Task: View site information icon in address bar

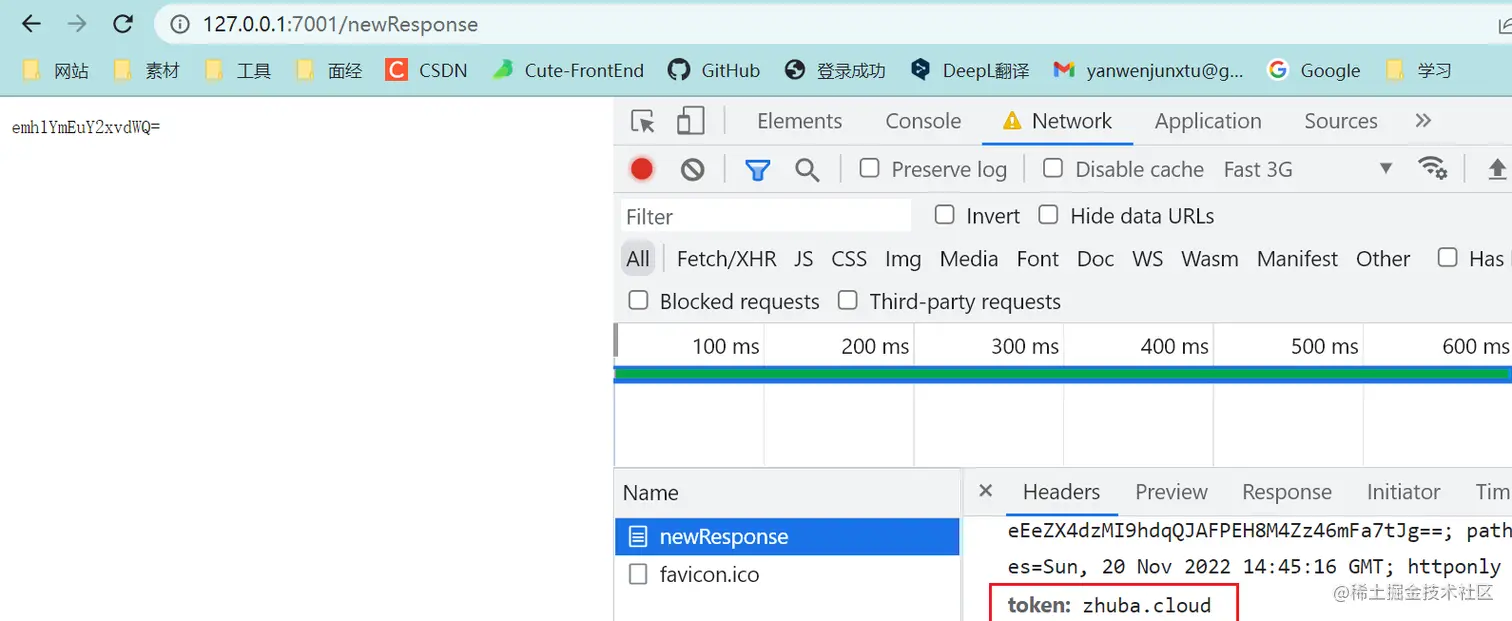Action: click(180, 24)
